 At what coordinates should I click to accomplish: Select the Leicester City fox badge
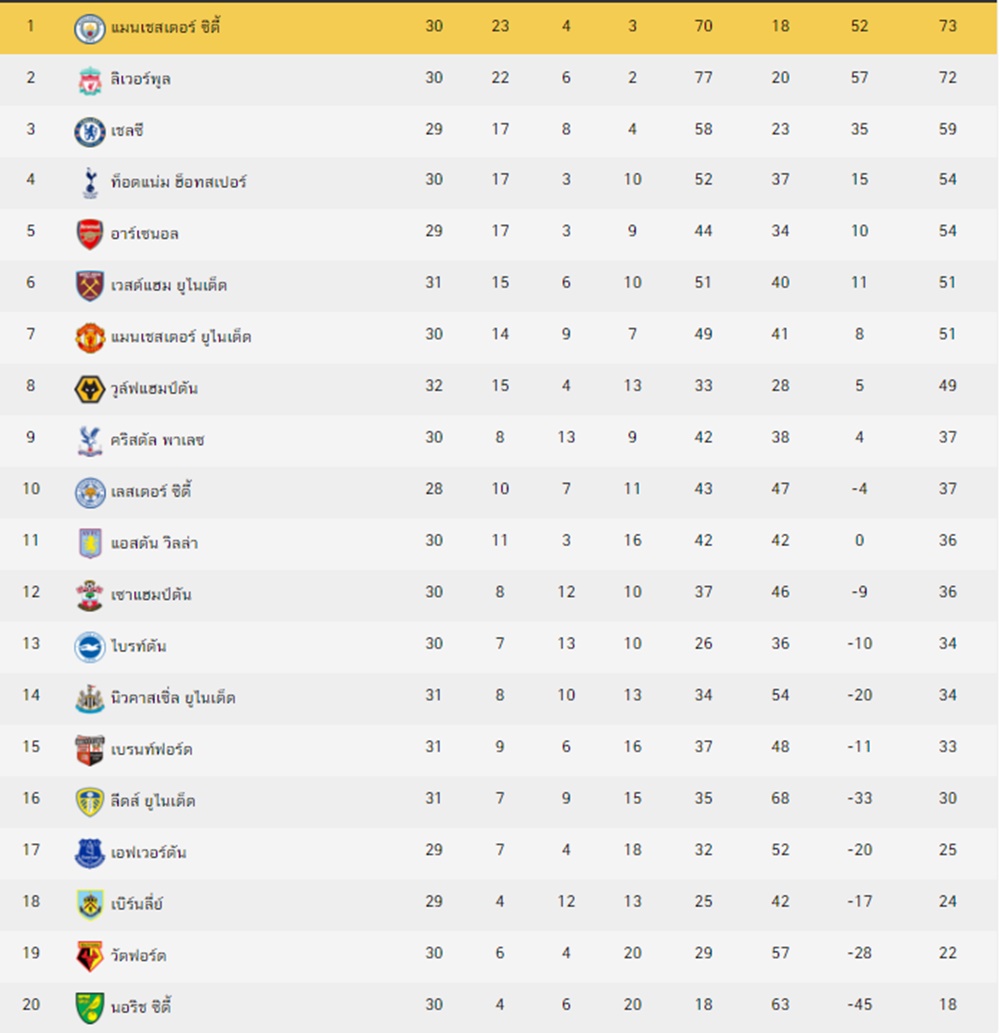click(90, 493)
